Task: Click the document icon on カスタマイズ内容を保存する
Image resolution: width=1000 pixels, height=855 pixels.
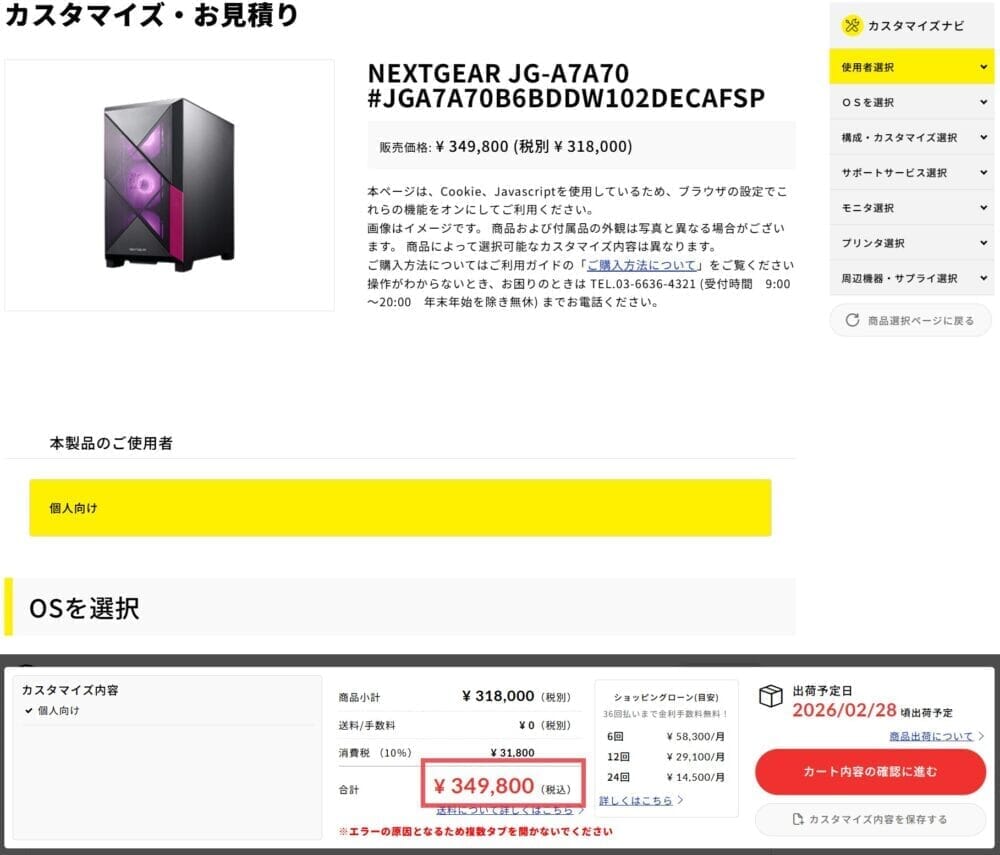Action: point(797,819)
